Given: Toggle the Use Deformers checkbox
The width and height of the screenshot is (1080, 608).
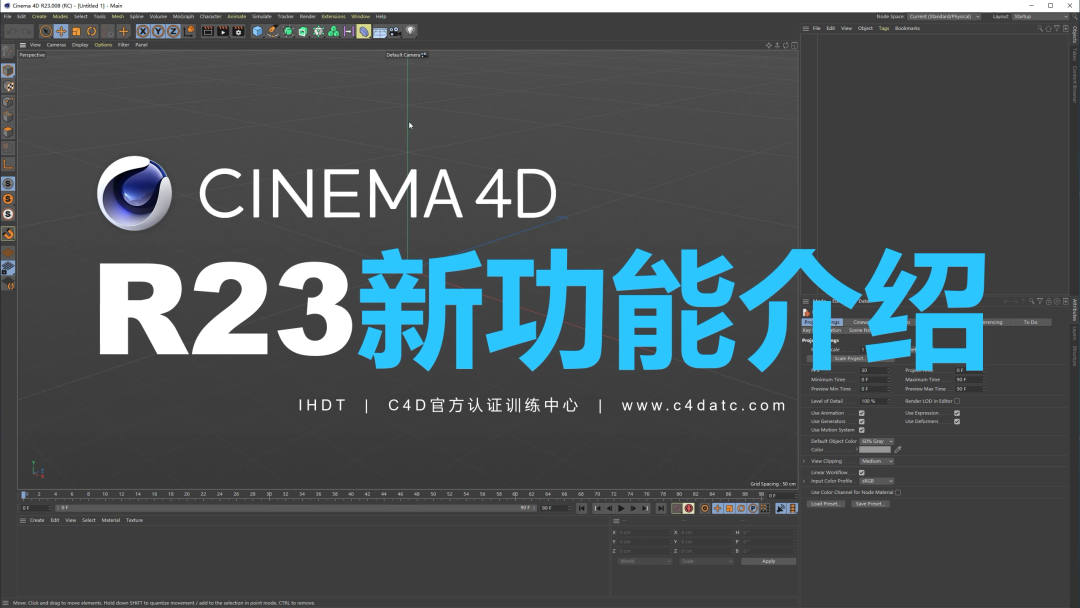Looking at the screenshot, I should coord(957,421).
